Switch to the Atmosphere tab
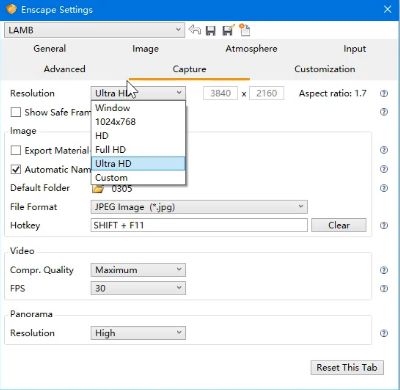The height and width of the screenshot is (390, 400). [x=251, y=49]
